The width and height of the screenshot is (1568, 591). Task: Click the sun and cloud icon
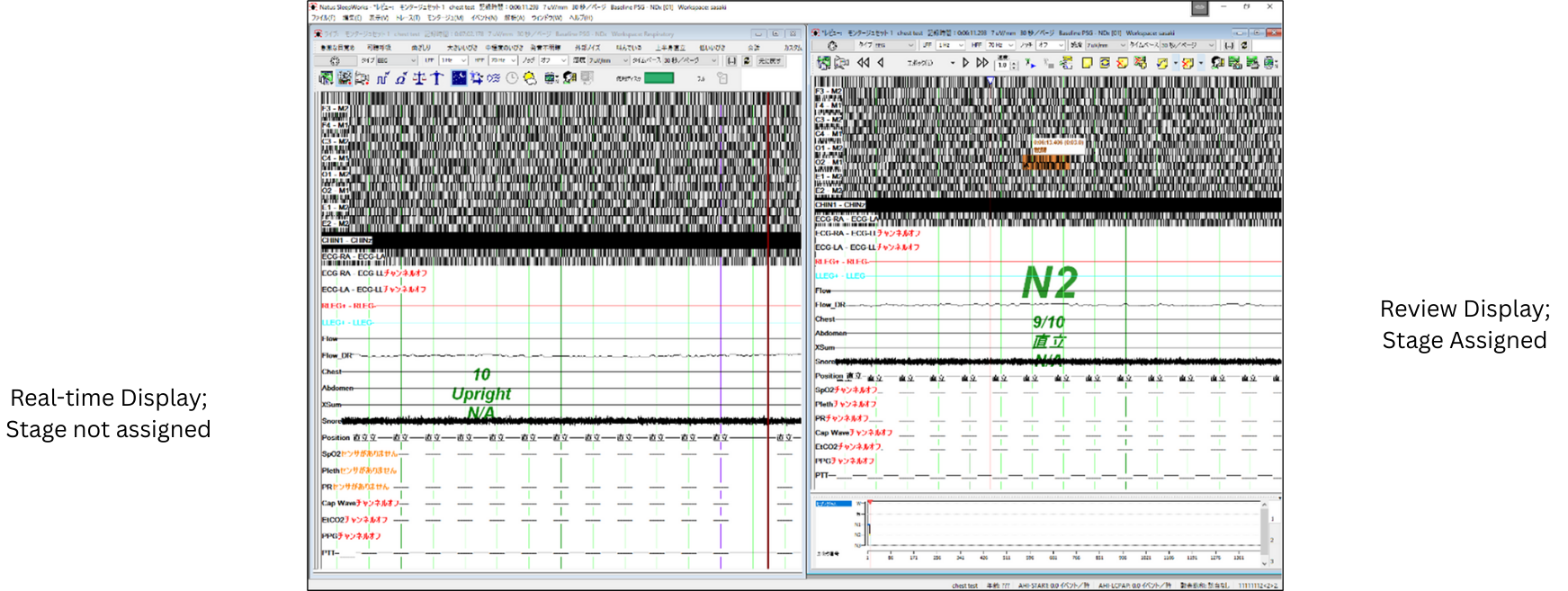(530, 78)
